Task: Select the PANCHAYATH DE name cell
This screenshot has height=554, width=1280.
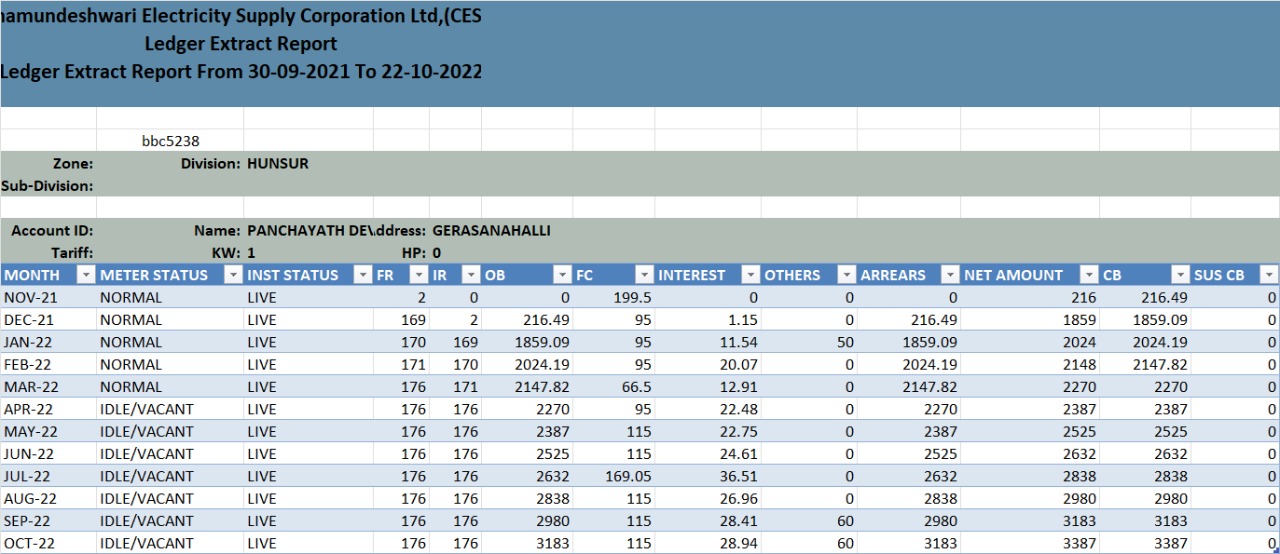Action: pyautogui.click(x=309, y=231)
